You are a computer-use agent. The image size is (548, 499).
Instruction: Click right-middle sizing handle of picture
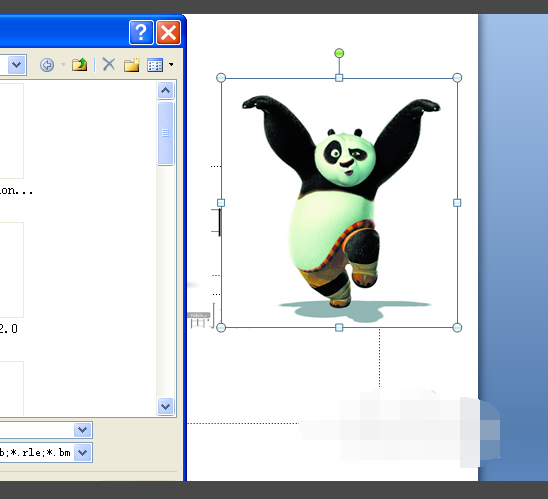point(457,203)
